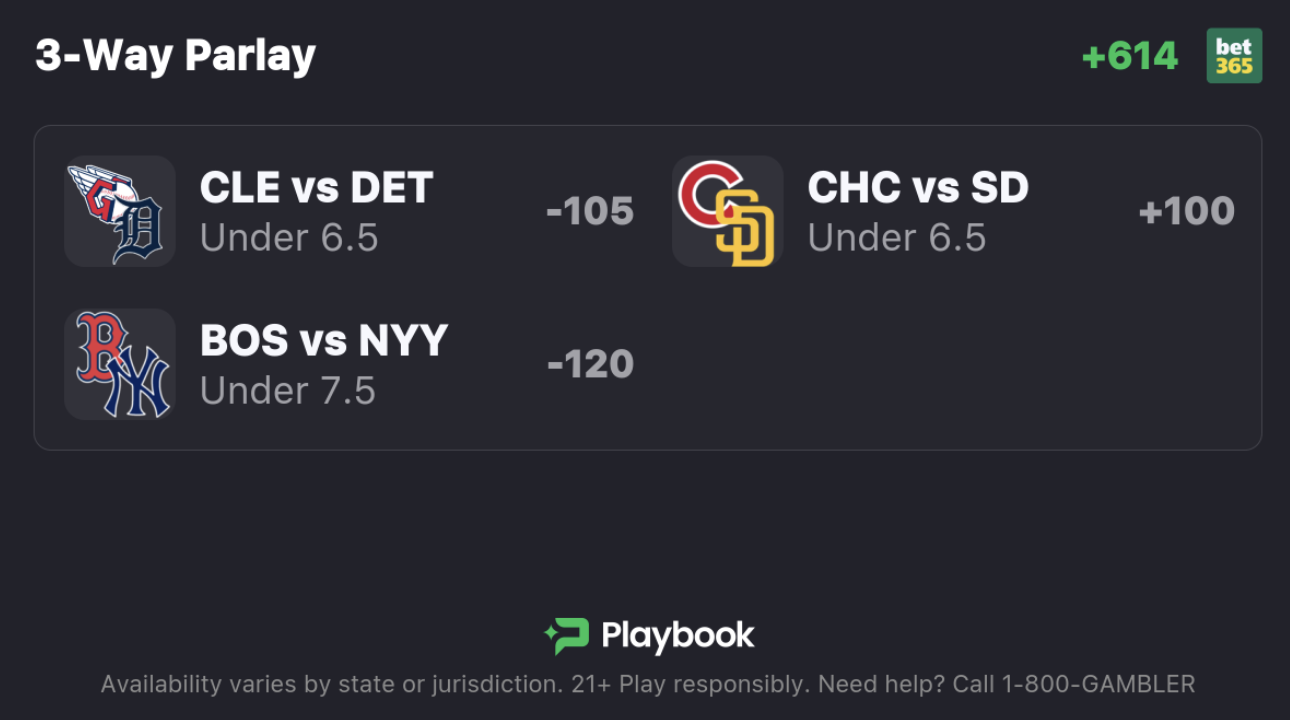1290x720 pixels.
Task: Click the -105 odds value
Action: [x=590, y=211]
